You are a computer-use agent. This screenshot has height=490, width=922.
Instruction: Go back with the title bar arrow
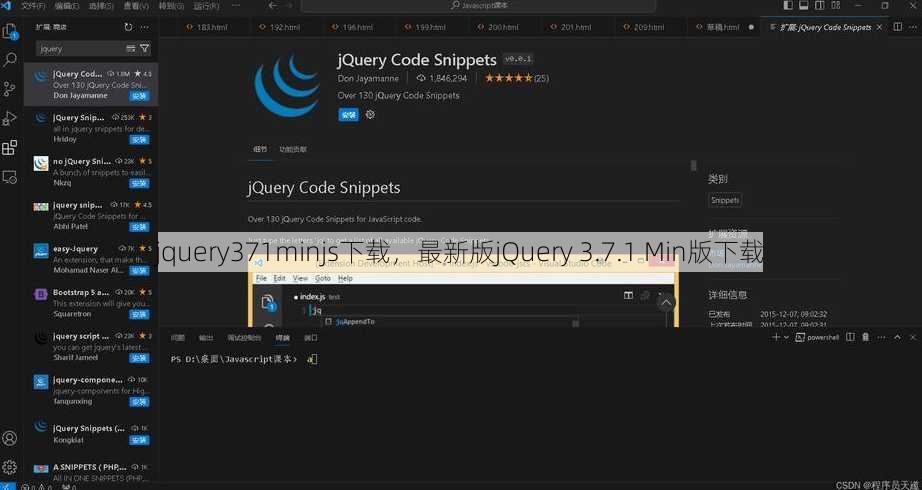point(273,5)
